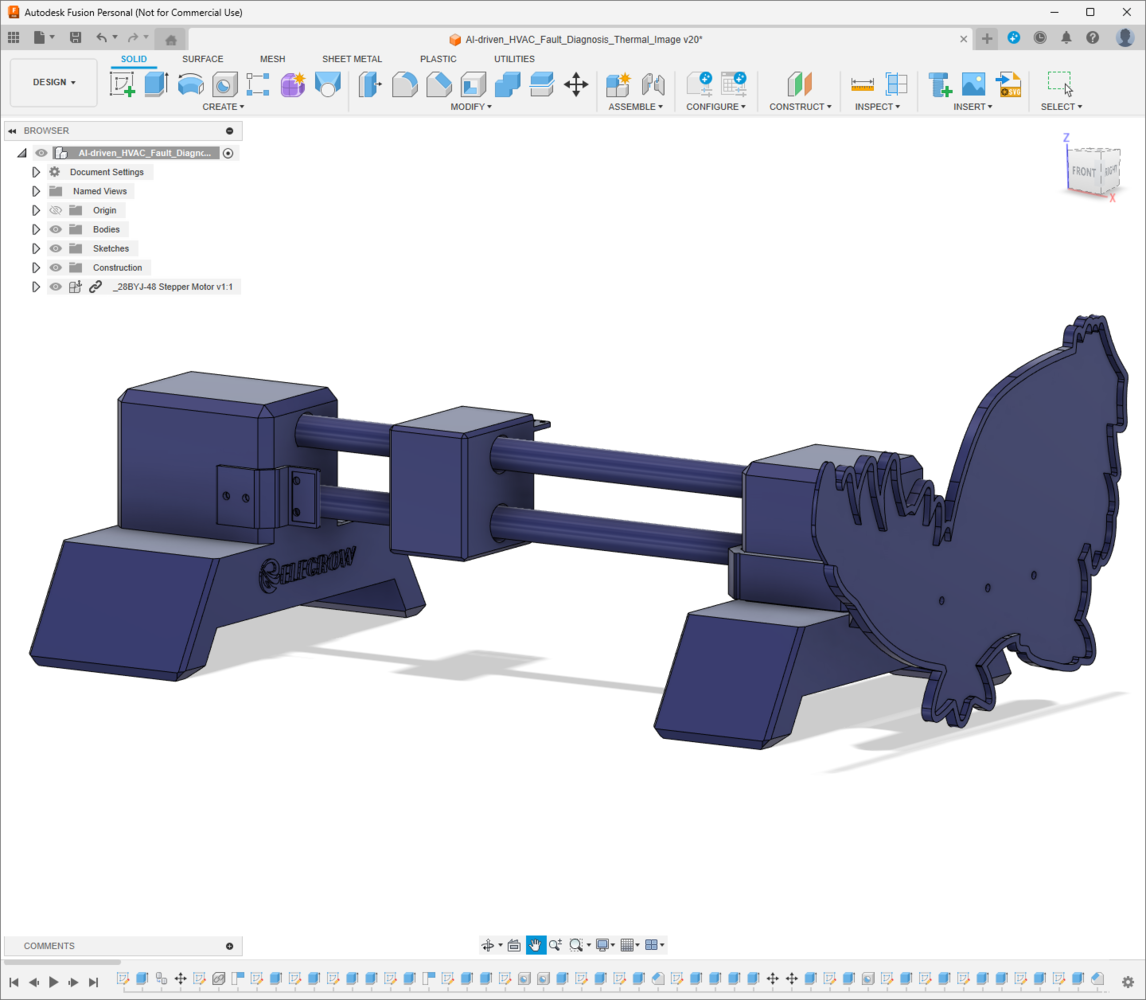The image size is (1146, 1000).
Task: Choose the Fillet tool in Modify
Action: [404, 84]
